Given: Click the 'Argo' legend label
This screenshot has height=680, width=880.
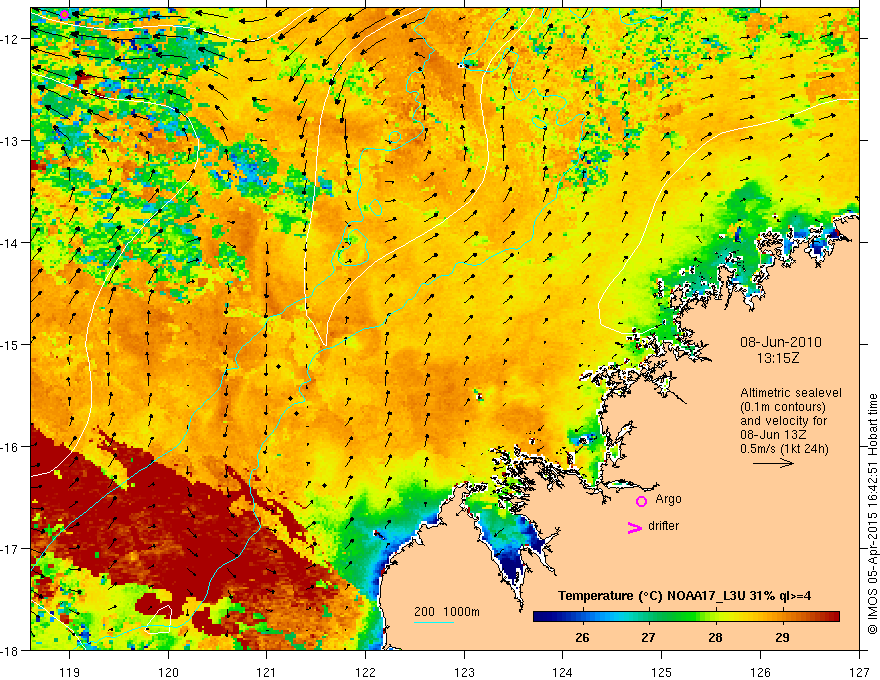Looking at the screenshot, I should tap(668, 499).
